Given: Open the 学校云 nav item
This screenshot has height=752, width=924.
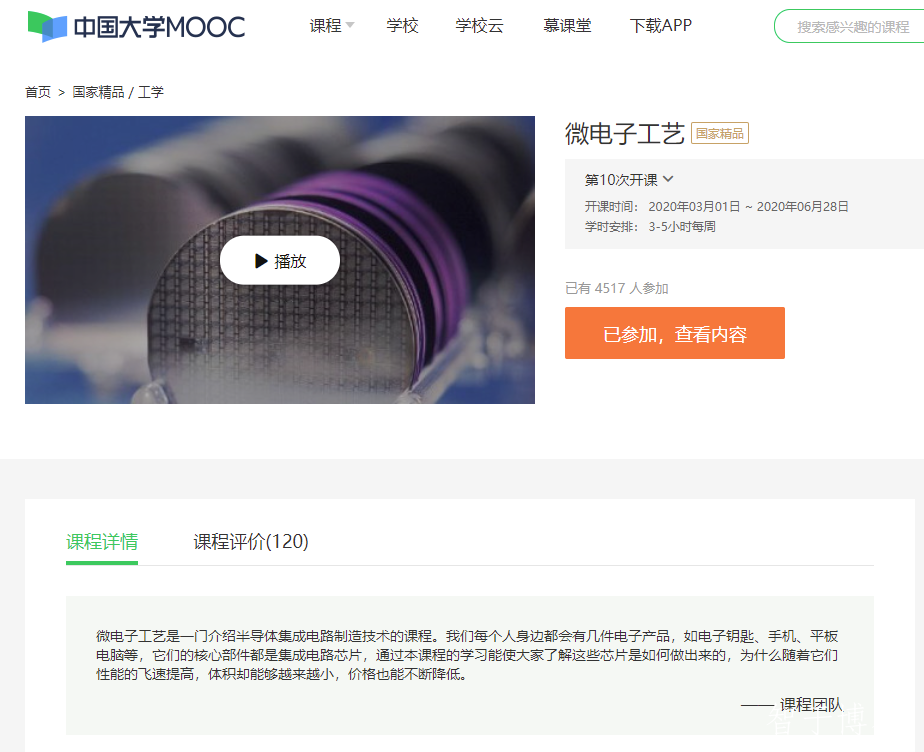Looking at the screenshot, I should click(479, 25).
